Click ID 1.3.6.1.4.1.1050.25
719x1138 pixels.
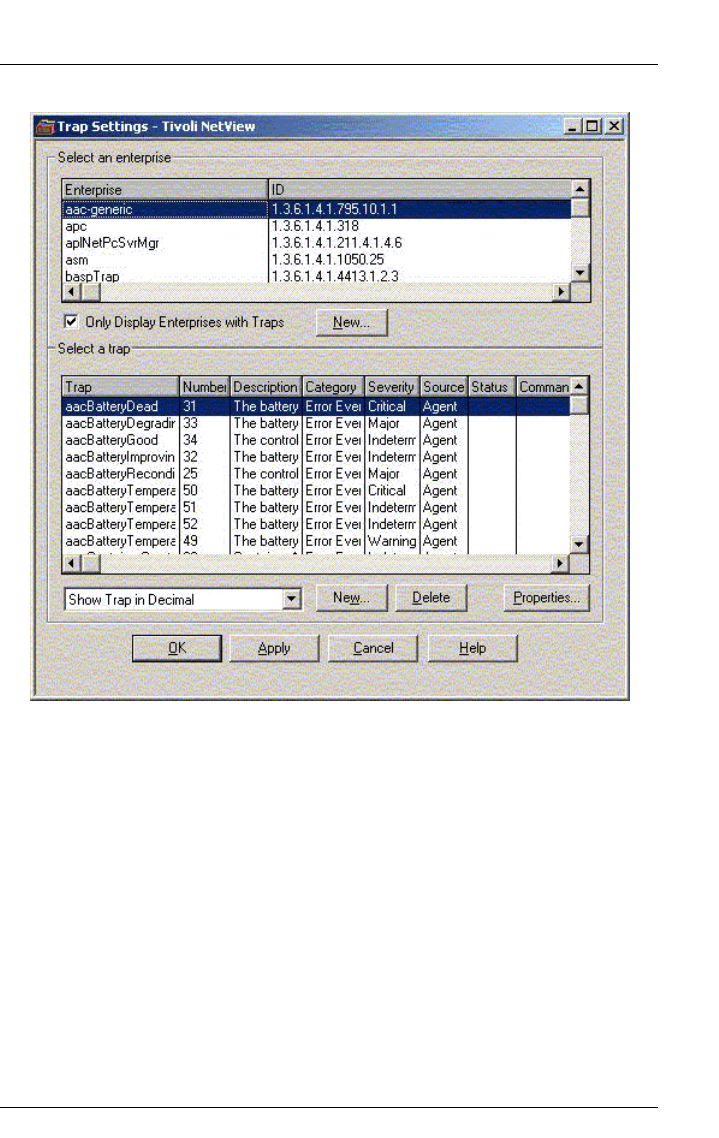327,259
